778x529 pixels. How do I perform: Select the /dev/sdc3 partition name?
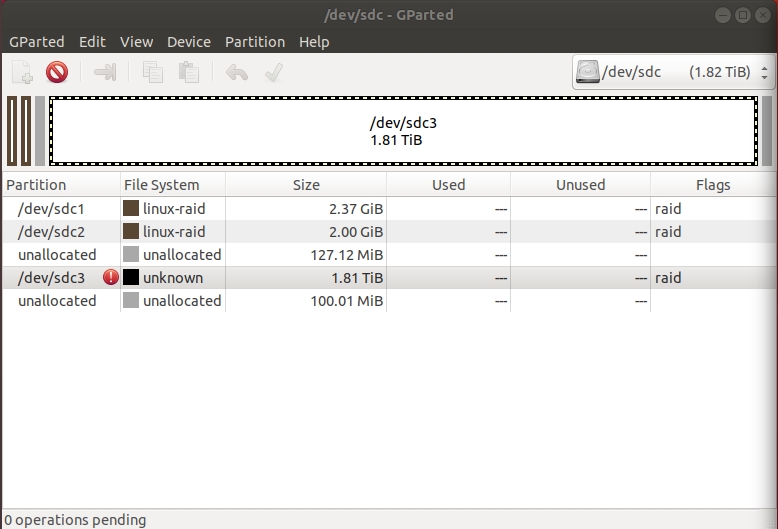point(51,278)
